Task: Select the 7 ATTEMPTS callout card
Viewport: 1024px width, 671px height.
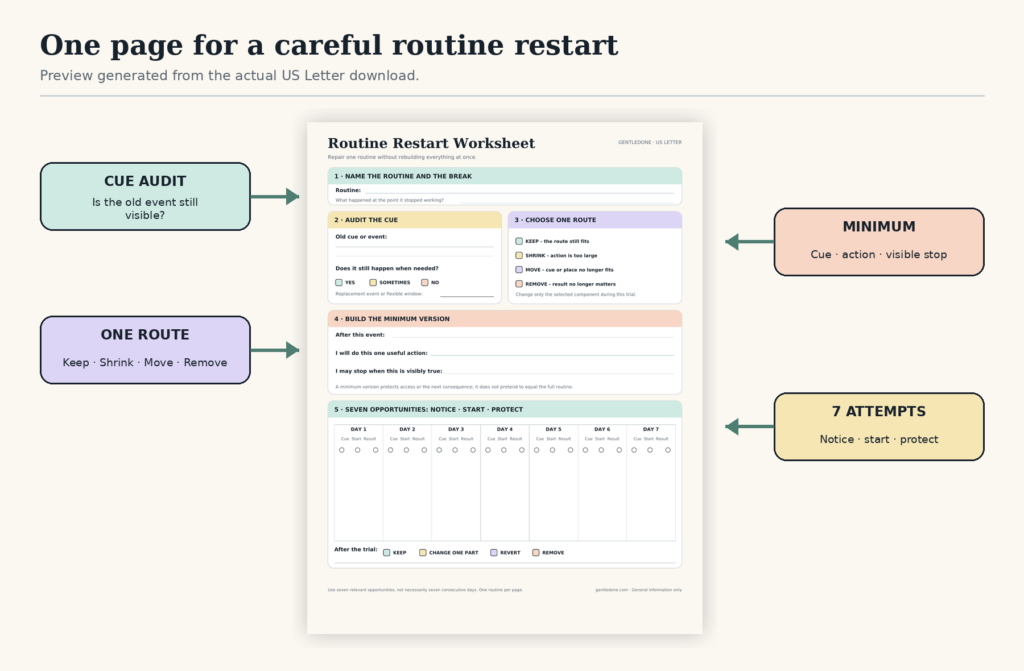Action: 879,427
